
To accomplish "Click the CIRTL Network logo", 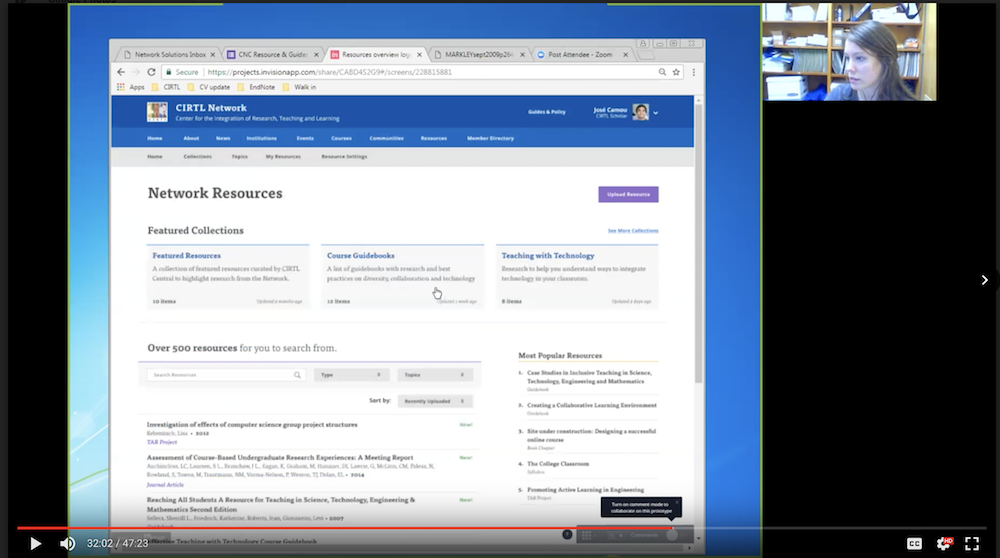I will pos(157,112).
